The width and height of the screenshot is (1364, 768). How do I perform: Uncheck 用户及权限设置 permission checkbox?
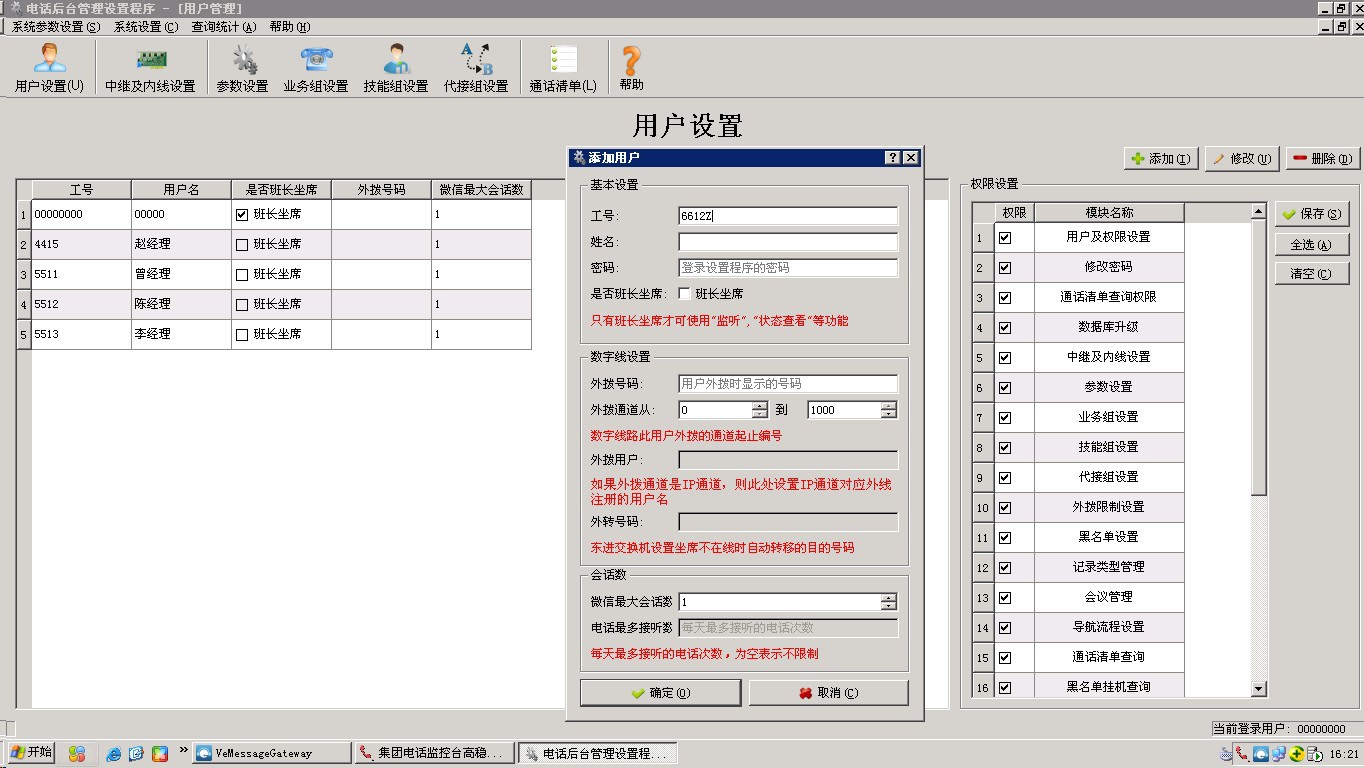[x=1005, y=238]
